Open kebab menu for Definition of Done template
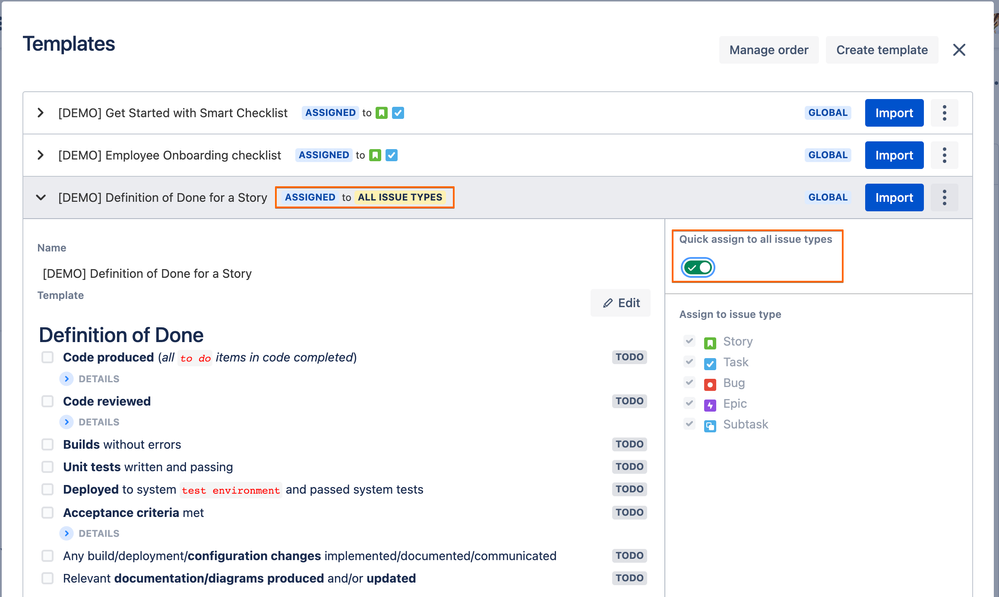The image size is (999, 597). tap(944, 197)
